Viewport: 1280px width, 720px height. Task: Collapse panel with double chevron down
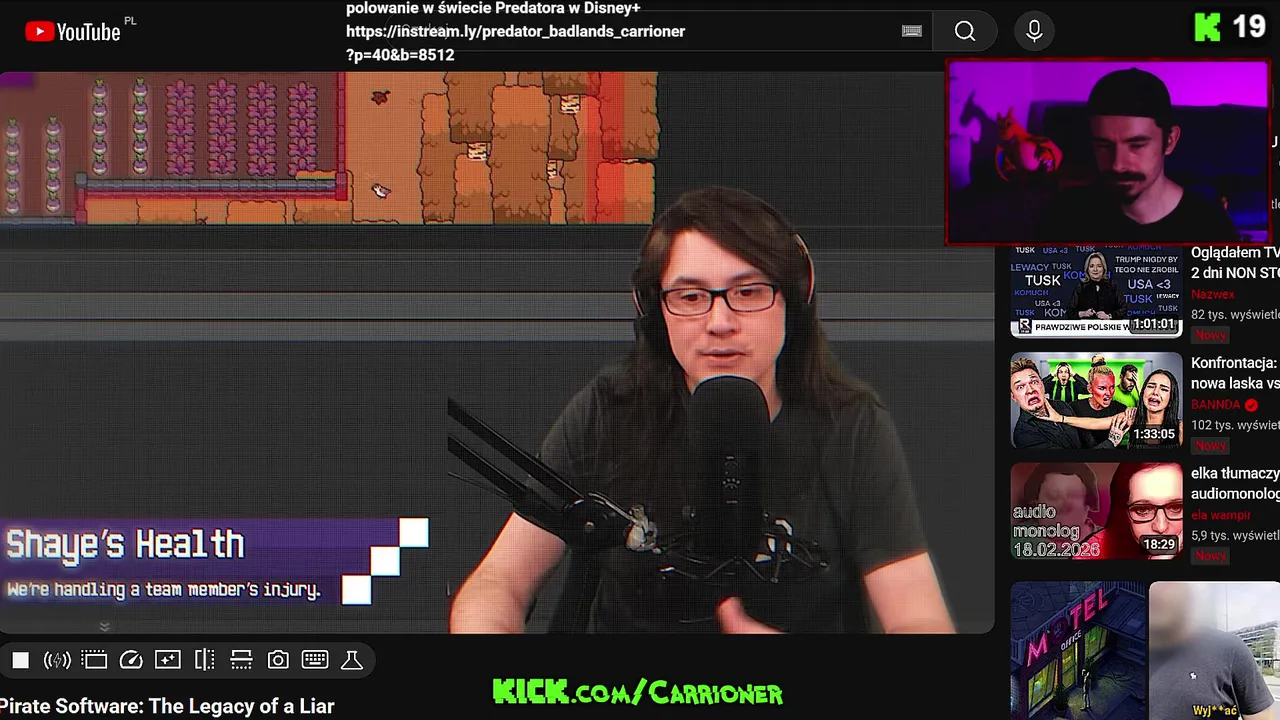point(104,627)
